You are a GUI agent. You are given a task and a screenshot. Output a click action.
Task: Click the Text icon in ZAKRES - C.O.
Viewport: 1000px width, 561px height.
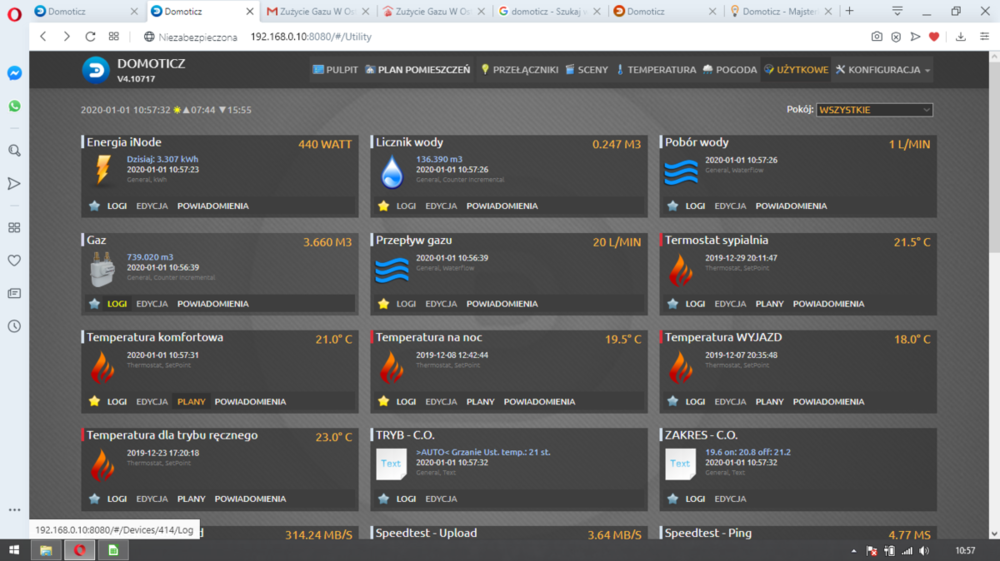click(680, 464)
